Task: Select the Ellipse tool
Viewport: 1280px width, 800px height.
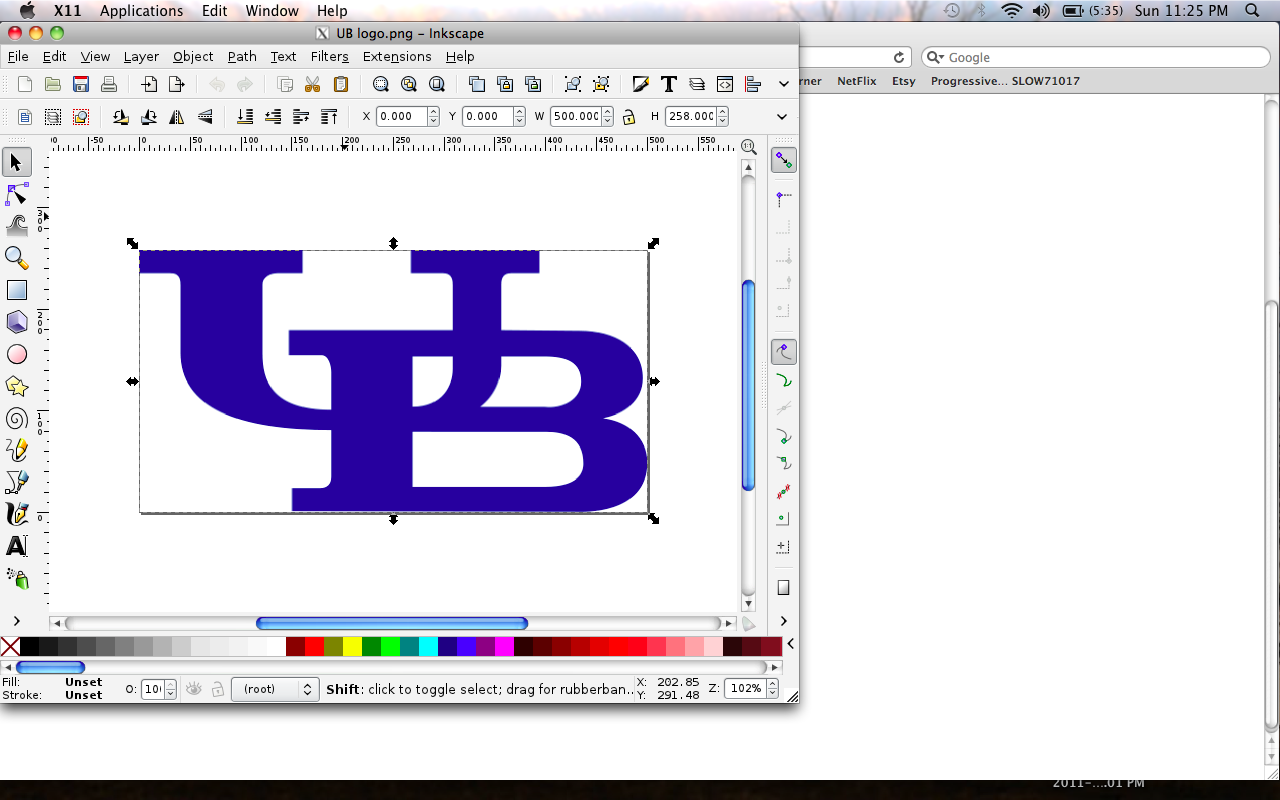Action: click(x=16, y=354)
